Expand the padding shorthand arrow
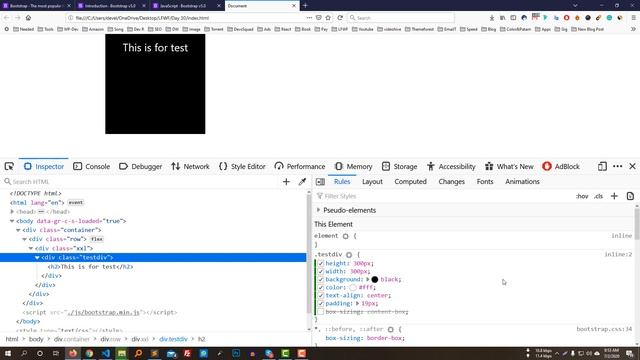Viewport: 640px width, 360px height. [357, 304]
